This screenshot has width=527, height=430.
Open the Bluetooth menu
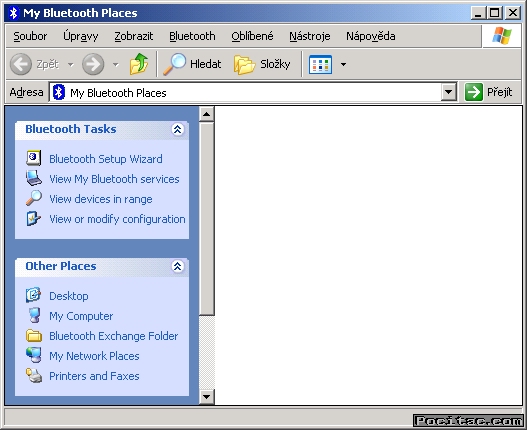coord(192,36)
